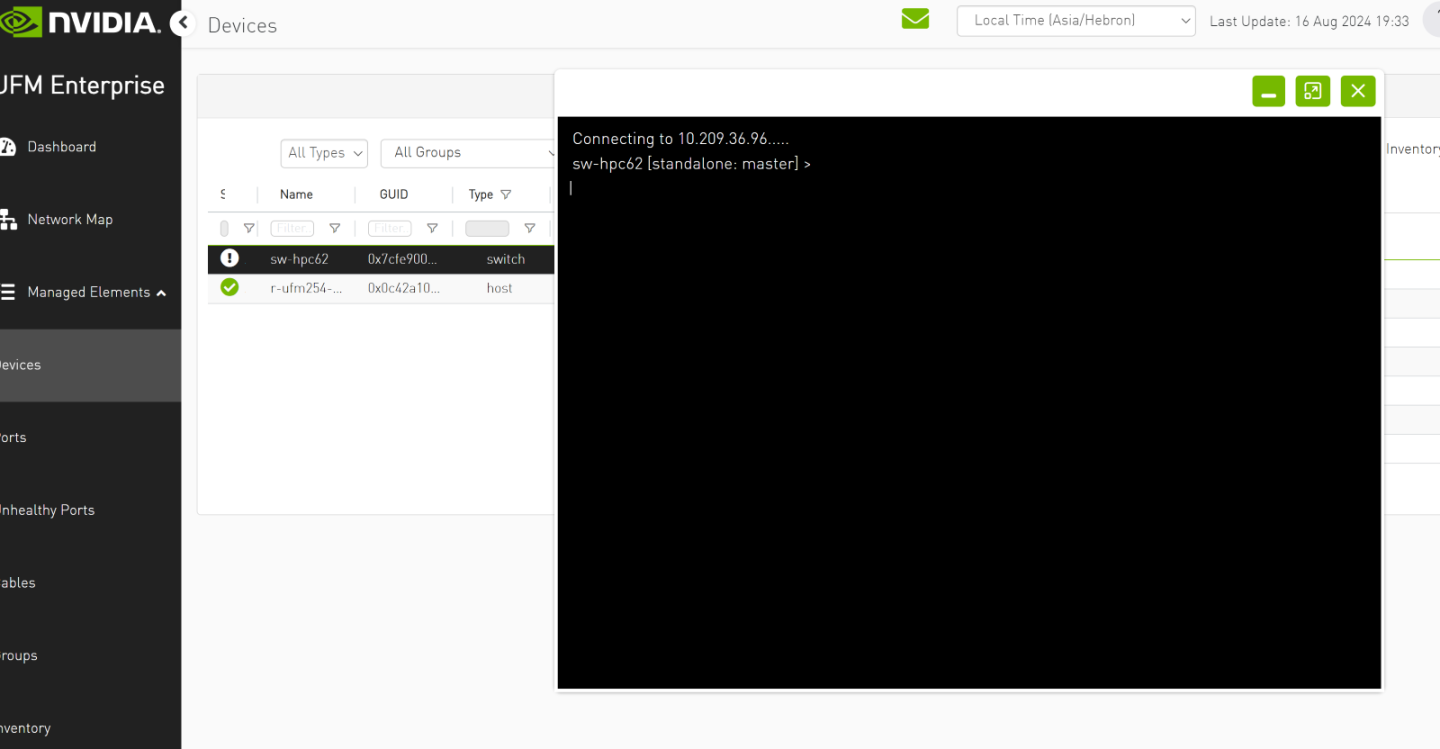Viewport: 1440px width, 749px height.
Task: Open the All Types dropdown
Action: pyautogui.click(x=323, y=153)
